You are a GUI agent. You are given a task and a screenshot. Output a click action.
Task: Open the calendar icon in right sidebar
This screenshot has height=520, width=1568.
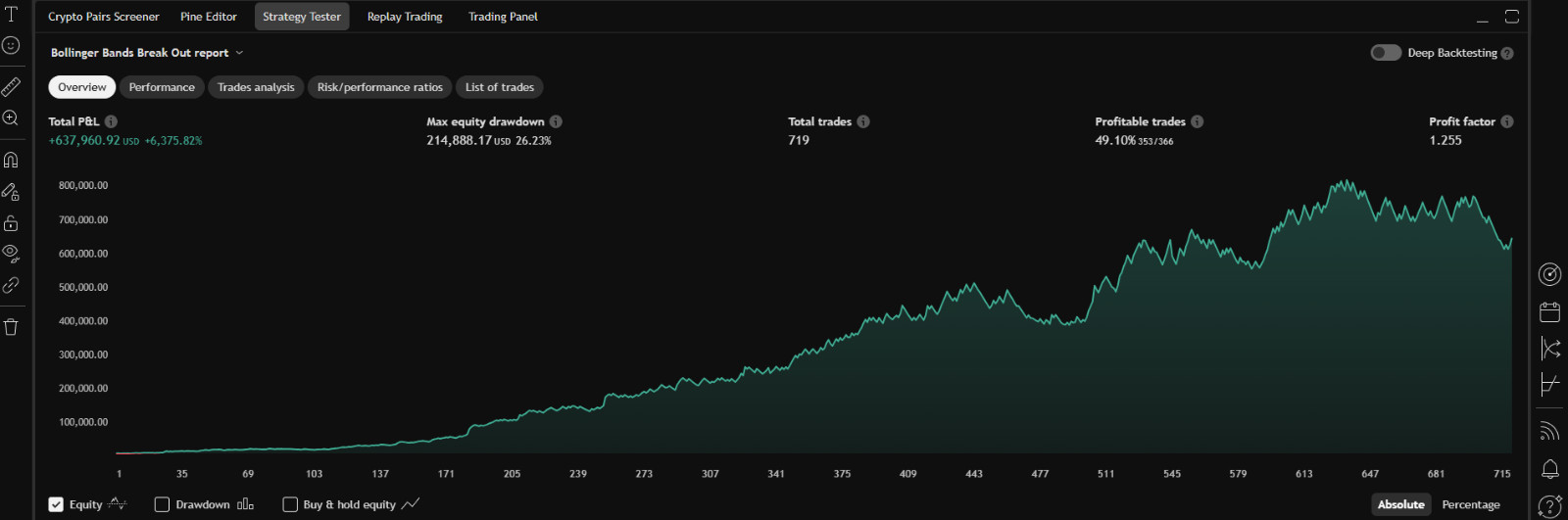coord(1549,312)
